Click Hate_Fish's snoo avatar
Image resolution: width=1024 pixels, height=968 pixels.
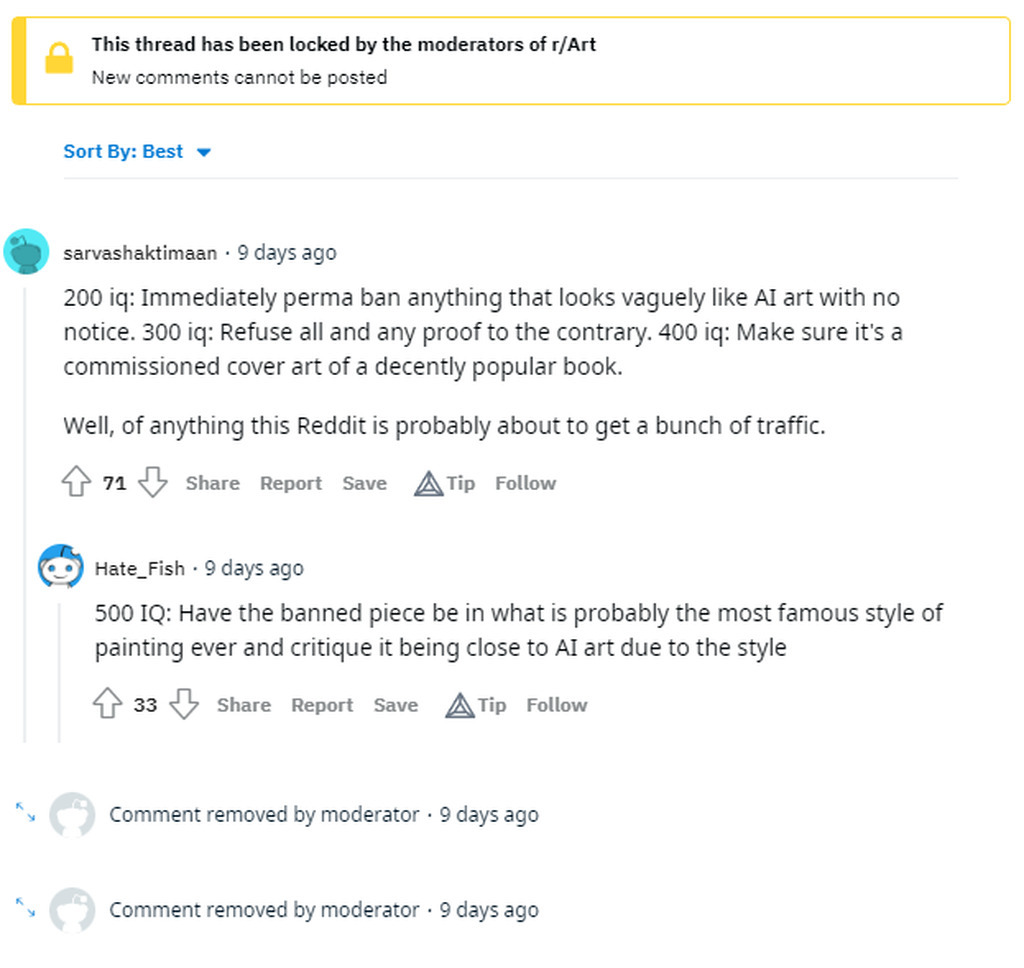(x=61, y=566)
